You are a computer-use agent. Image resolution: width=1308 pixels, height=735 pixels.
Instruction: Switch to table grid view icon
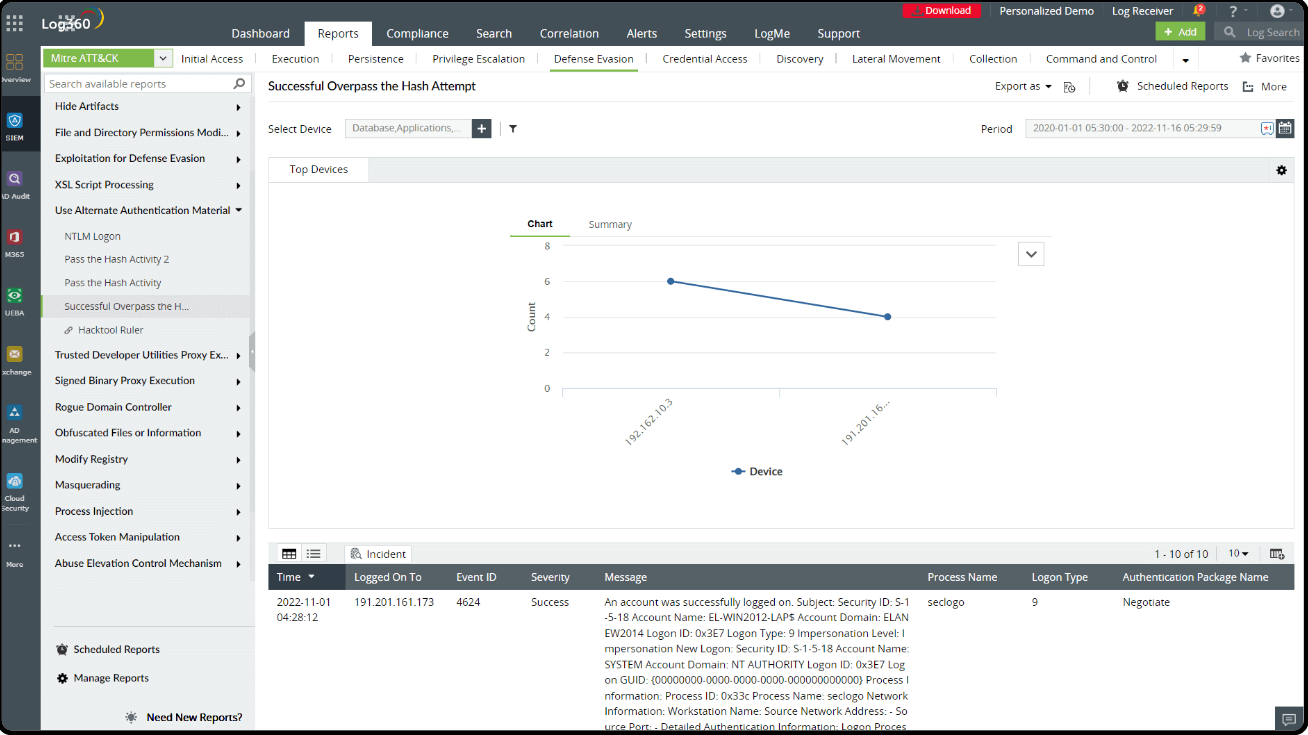[289, 553]
